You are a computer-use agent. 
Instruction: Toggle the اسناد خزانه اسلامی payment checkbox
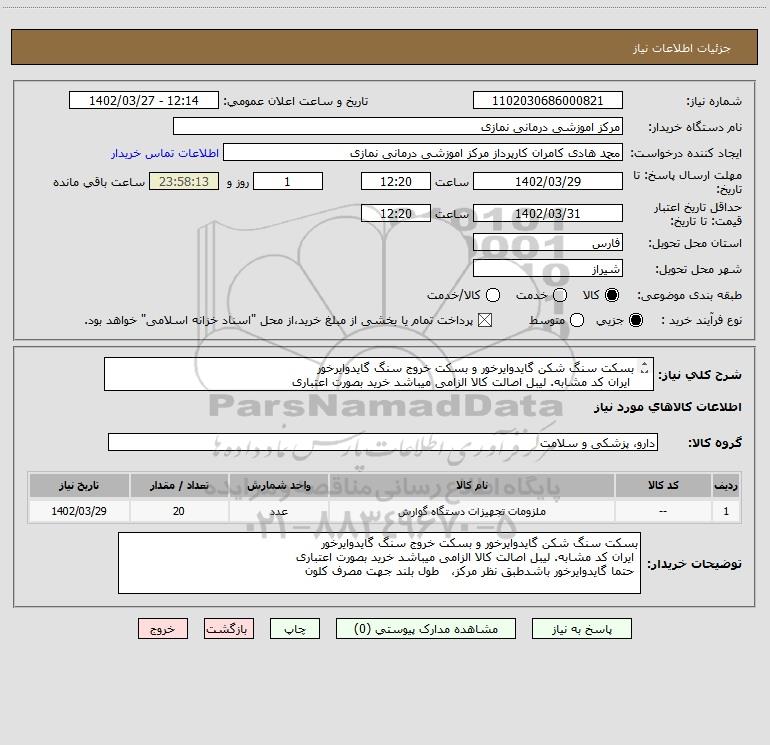click(485, 320)
